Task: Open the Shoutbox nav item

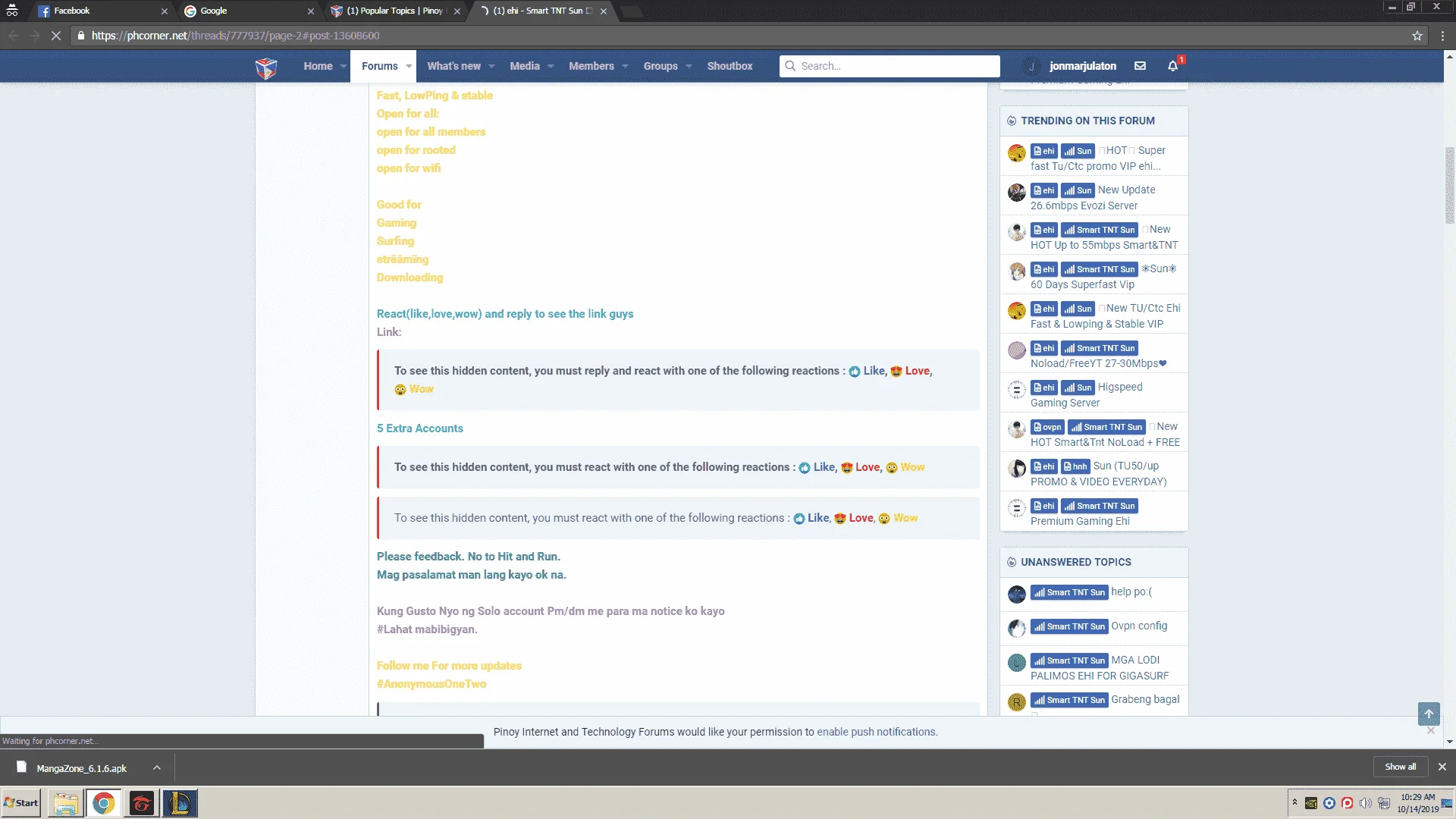Action: click(x=730, y=66)
